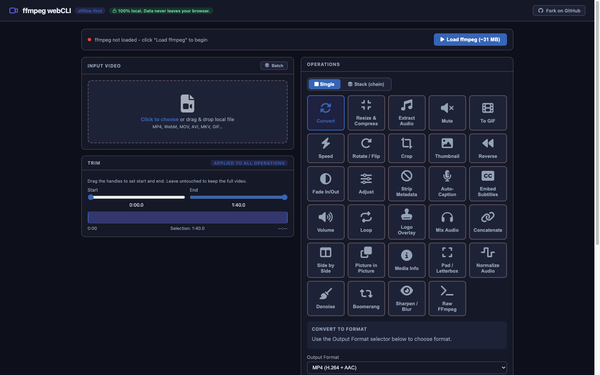Screen dimensions: 600x375
Task: Click Load ffmpeg (~31 MB) button
Action: pyautogui.click(x=470, y=39)
